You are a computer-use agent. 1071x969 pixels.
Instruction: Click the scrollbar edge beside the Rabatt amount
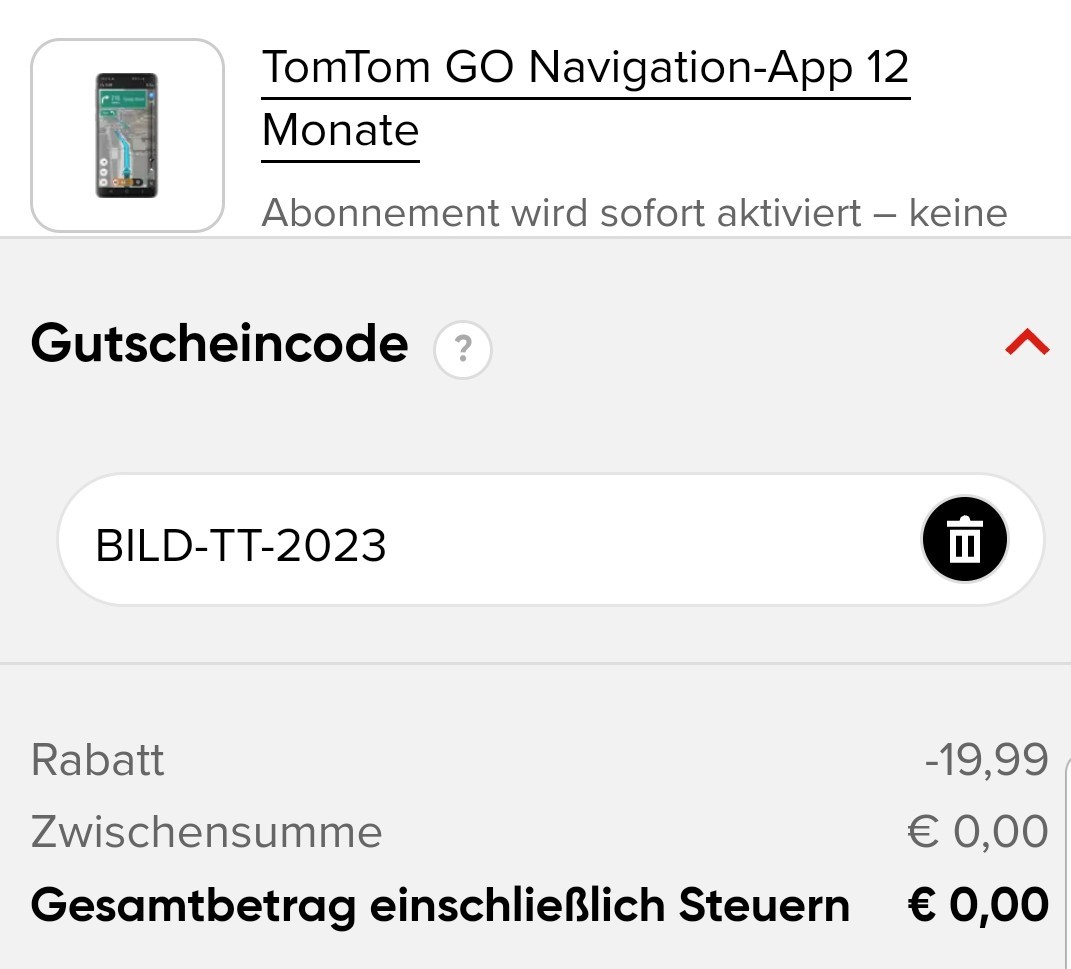[x=1067, y=759]
